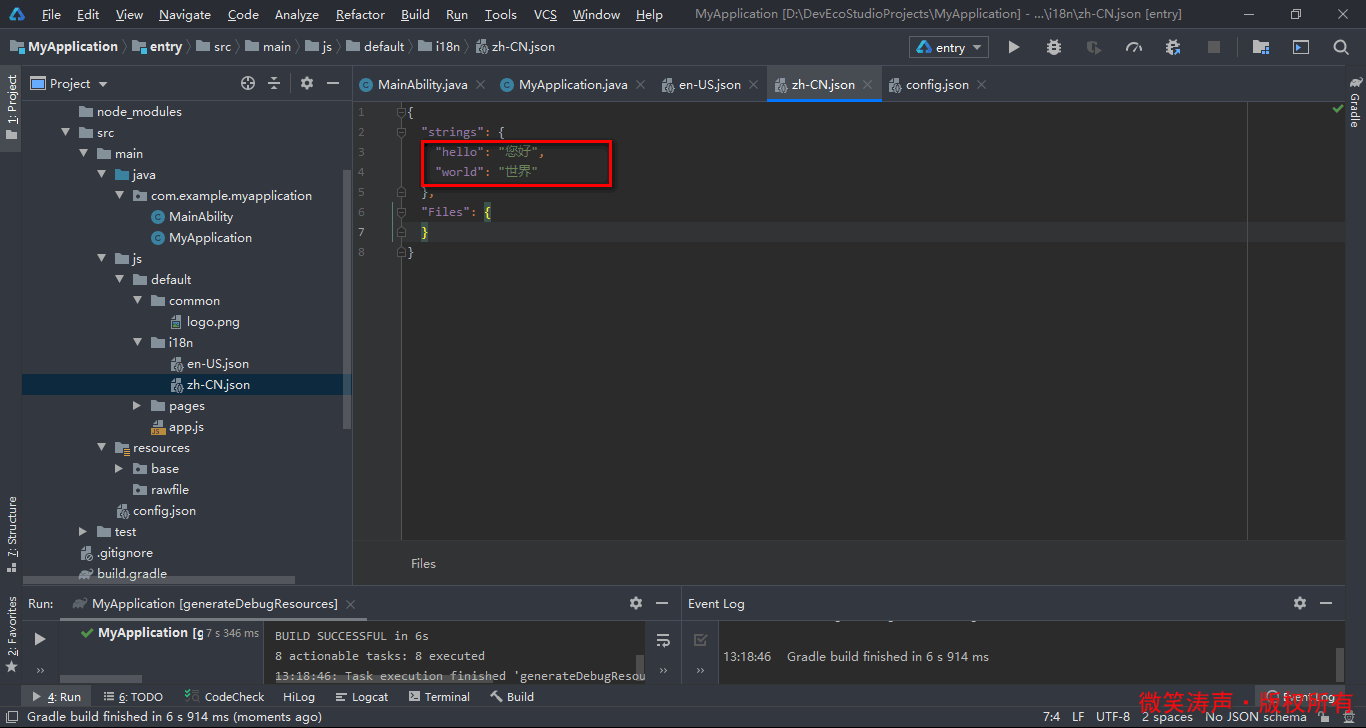
Task: Open the entry run configuration dropdown
Action: [948, 47]
